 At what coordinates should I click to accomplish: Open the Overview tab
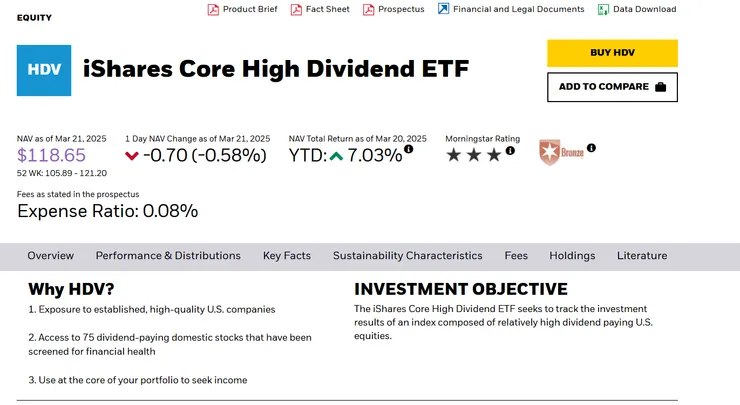tap(51, 256)
